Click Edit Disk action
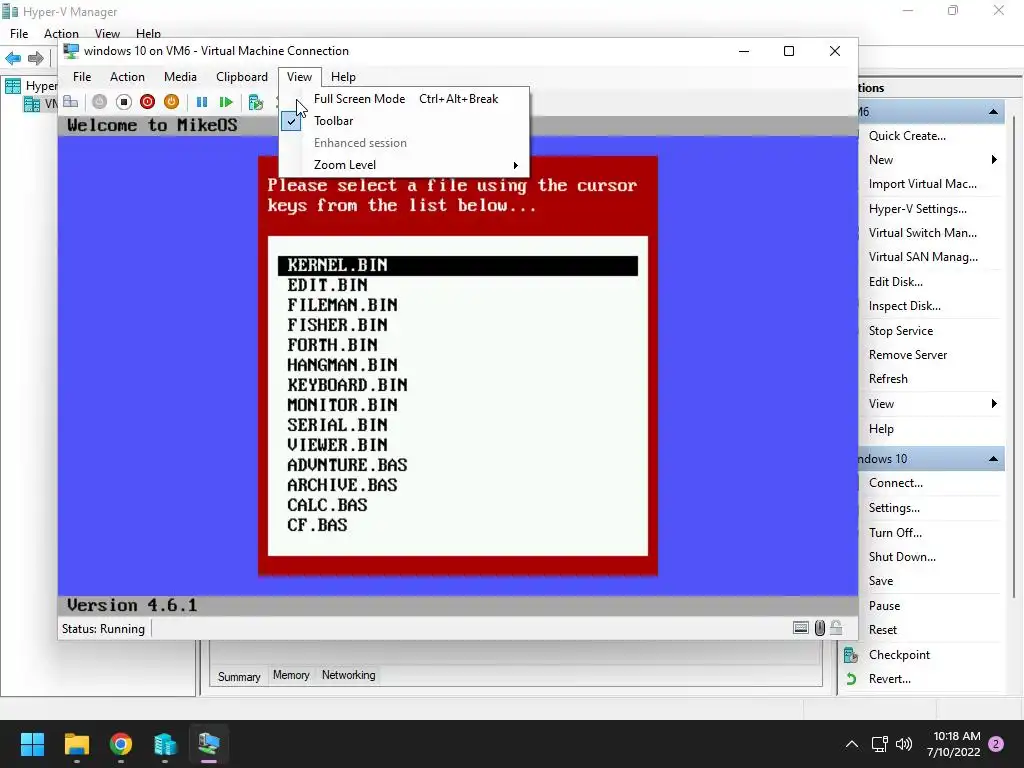The height and width of the screenshot is (768, 1024). click(x=895, y=282)
